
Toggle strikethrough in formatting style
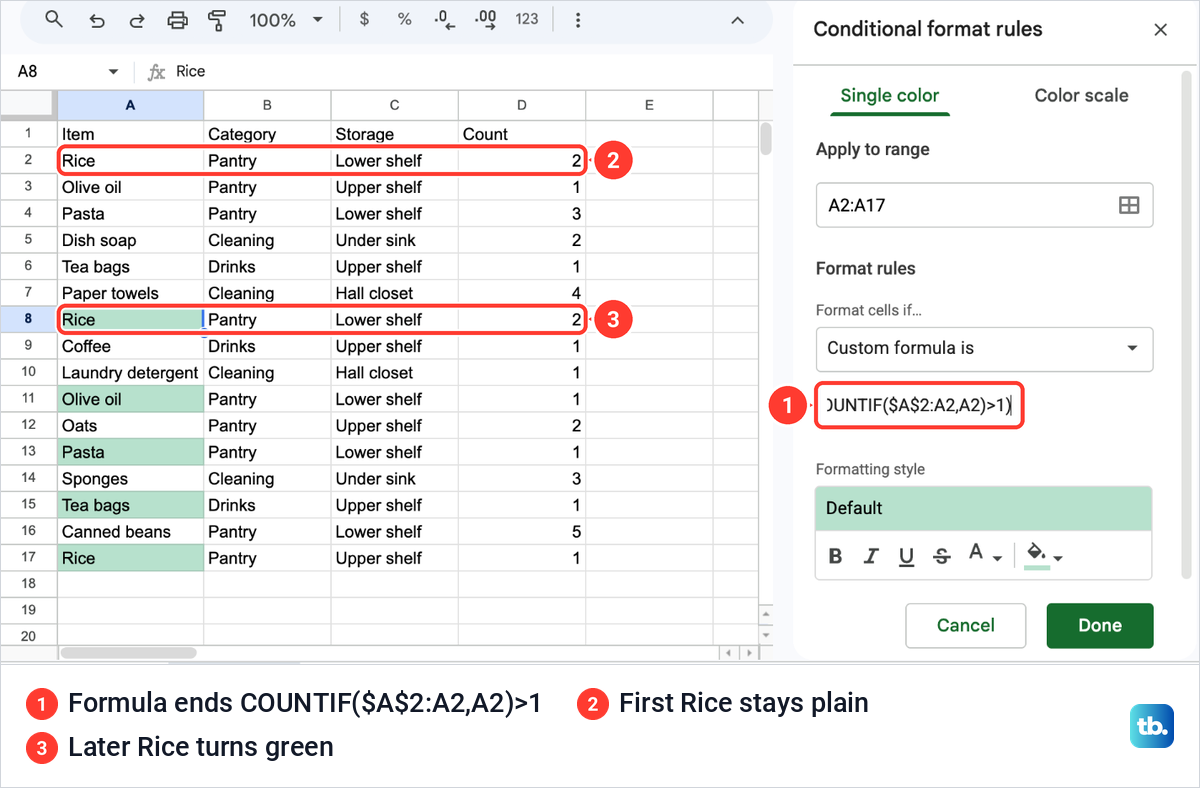coord(941,556)
